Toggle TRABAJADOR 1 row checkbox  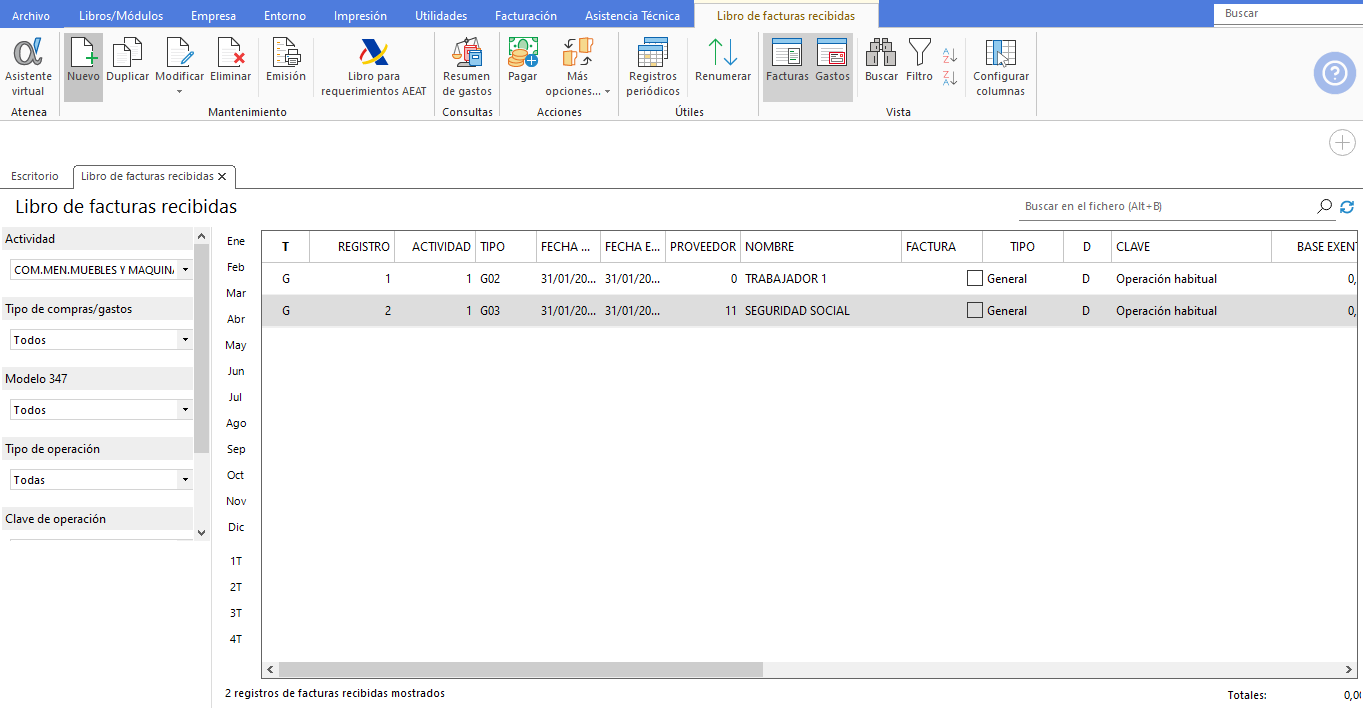pos(975,279)
